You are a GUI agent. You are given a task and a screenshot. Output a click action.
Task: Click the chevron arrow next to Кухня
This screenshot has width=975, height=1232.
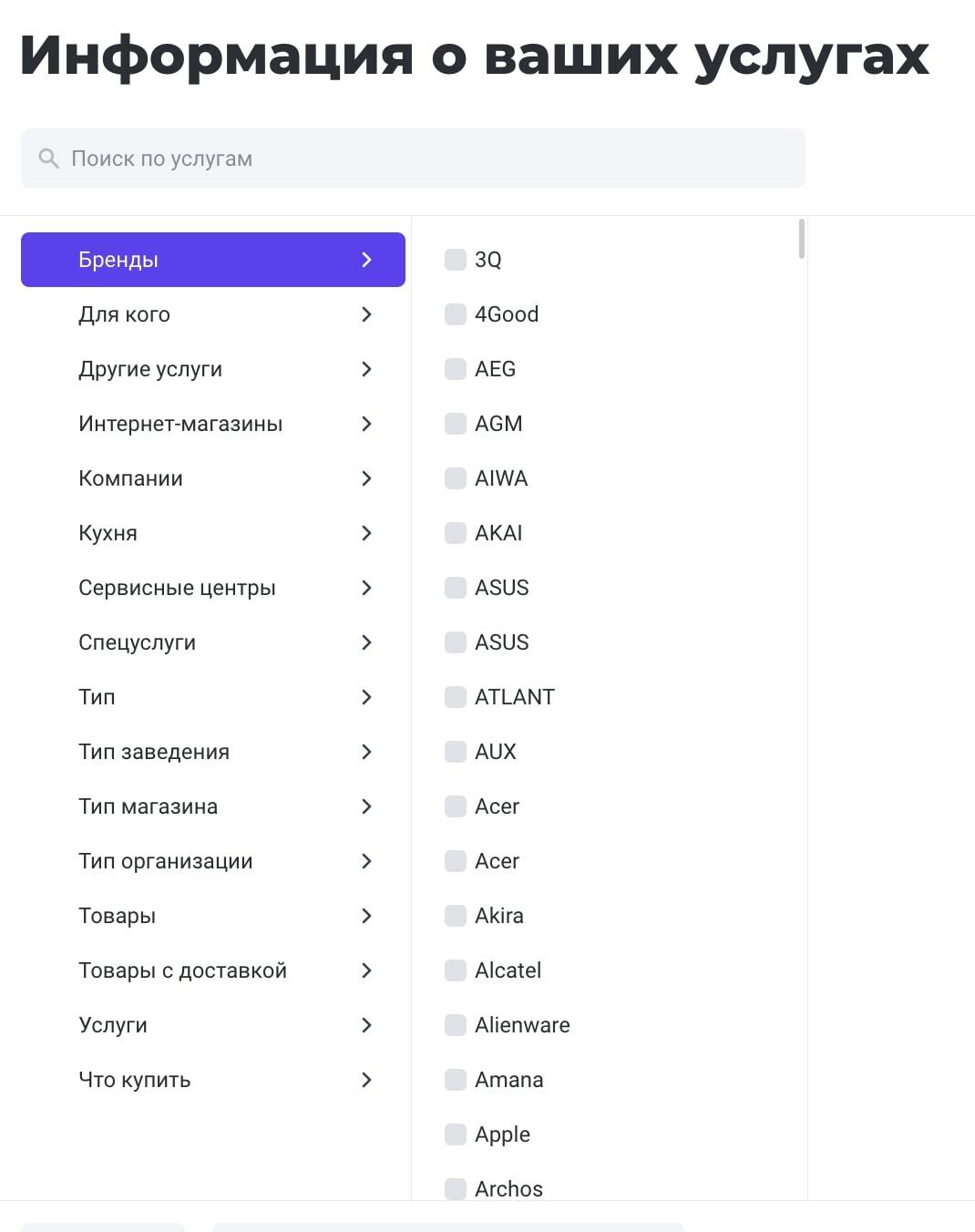coord(366,533)
